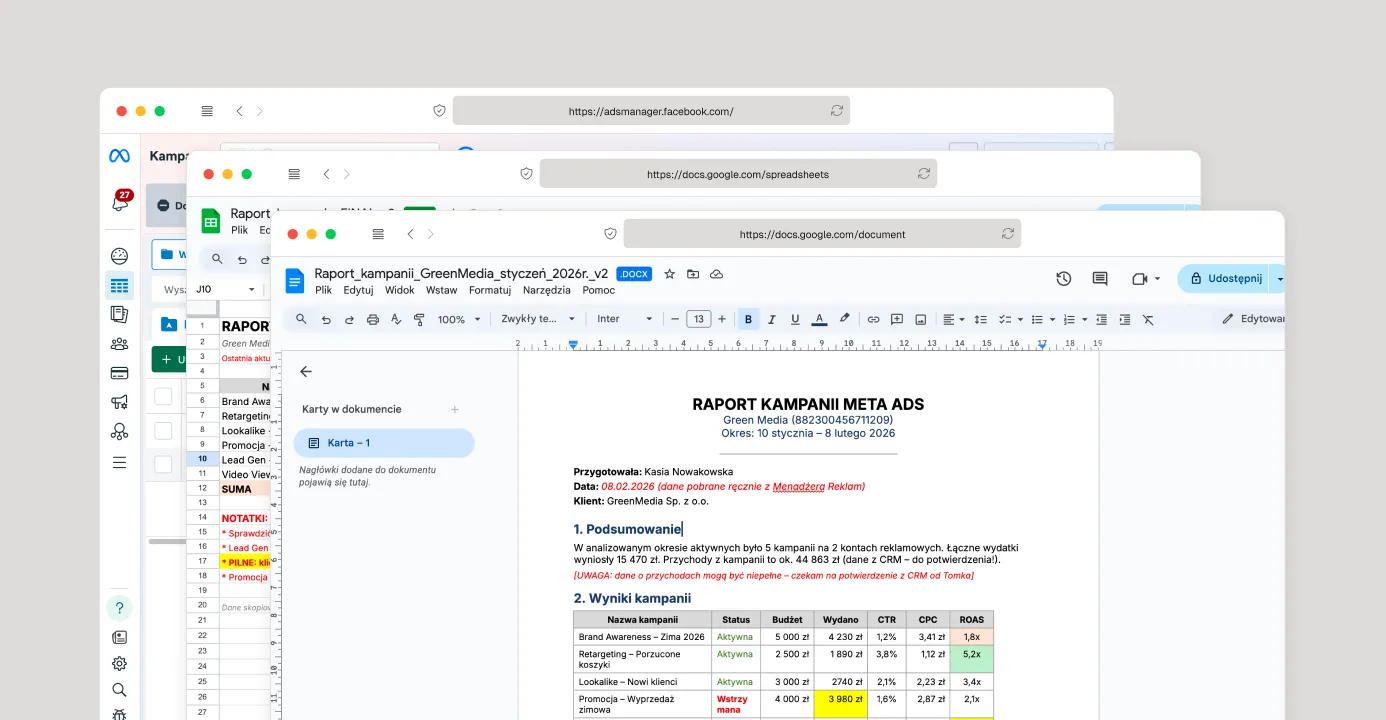
Task: Click the clear formatting icon
Action: tap(1148, 318)
